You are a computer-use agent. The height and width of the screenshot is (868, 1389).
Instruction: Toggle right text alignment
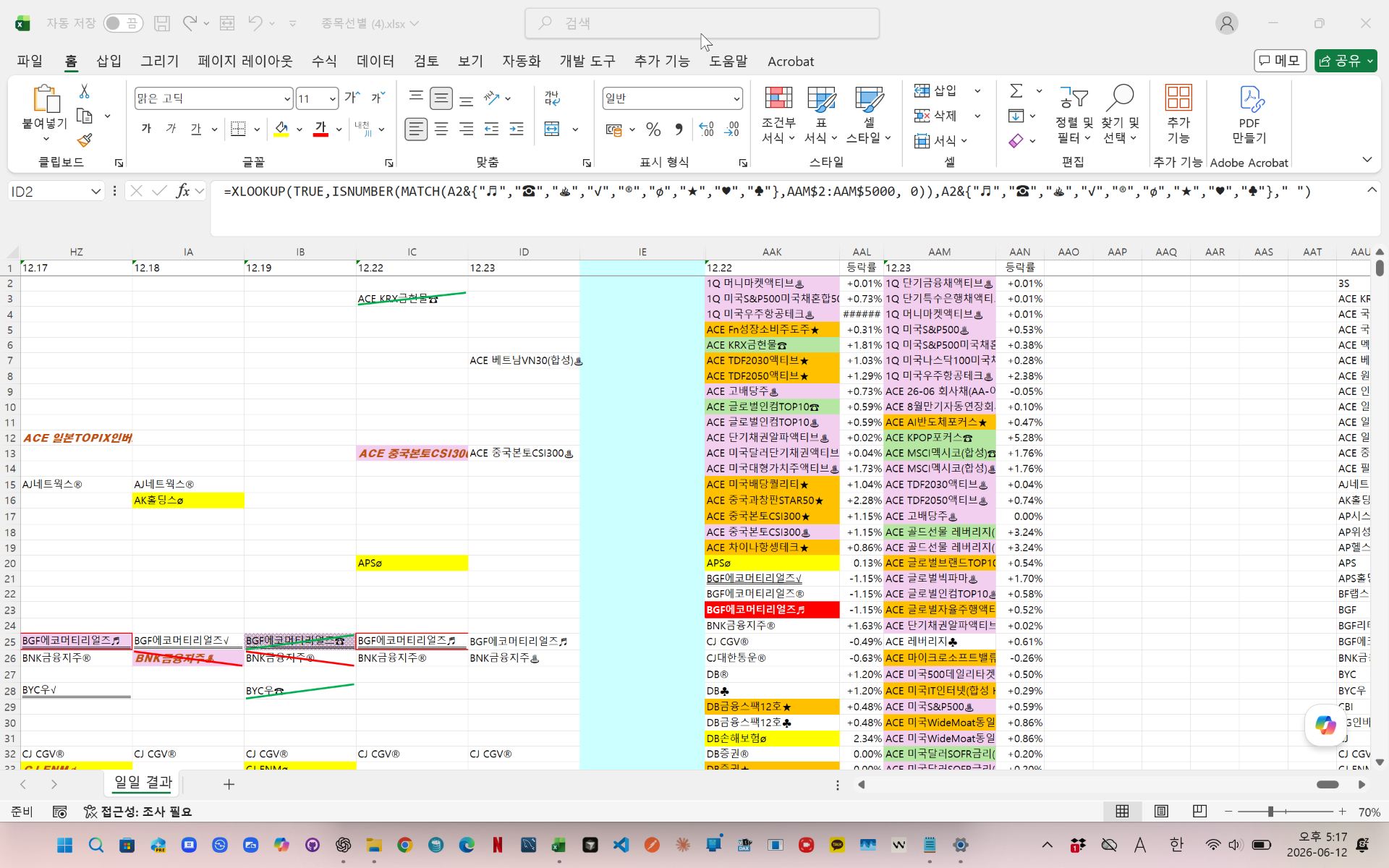point(467,129)
